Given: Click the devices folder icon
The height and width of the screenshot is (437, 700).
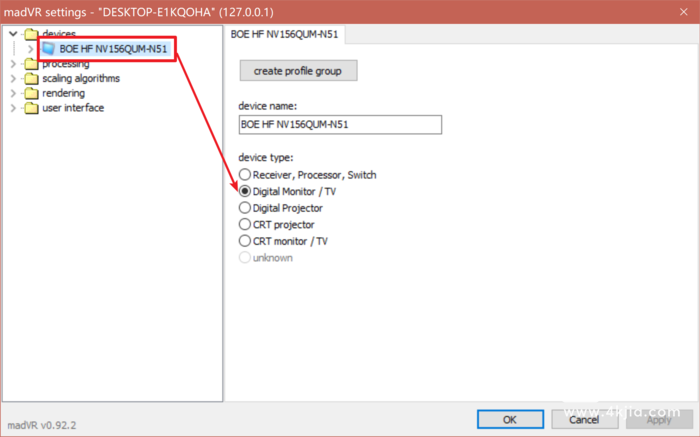Looking at the screenshot, I should pyautogui.click(x=31, y=34).
